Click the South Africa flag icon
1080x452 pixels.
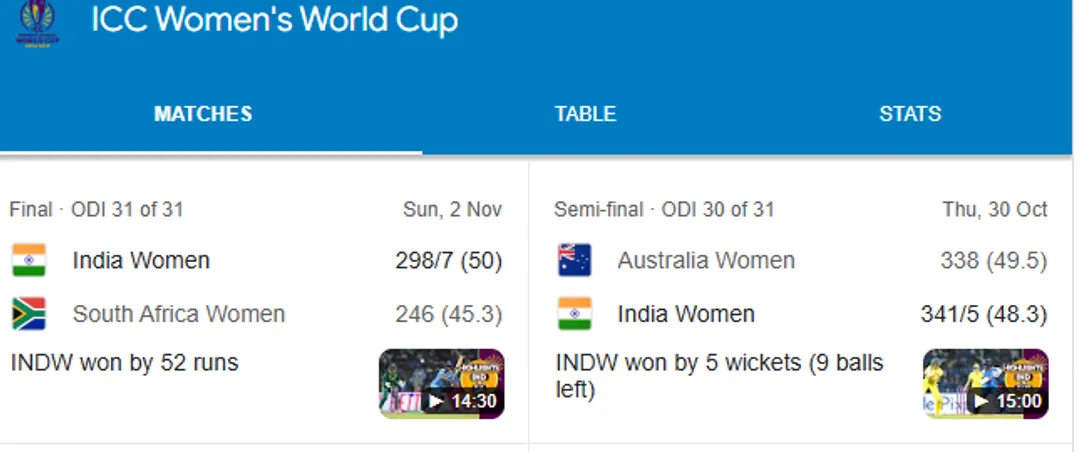click(29, 314)
